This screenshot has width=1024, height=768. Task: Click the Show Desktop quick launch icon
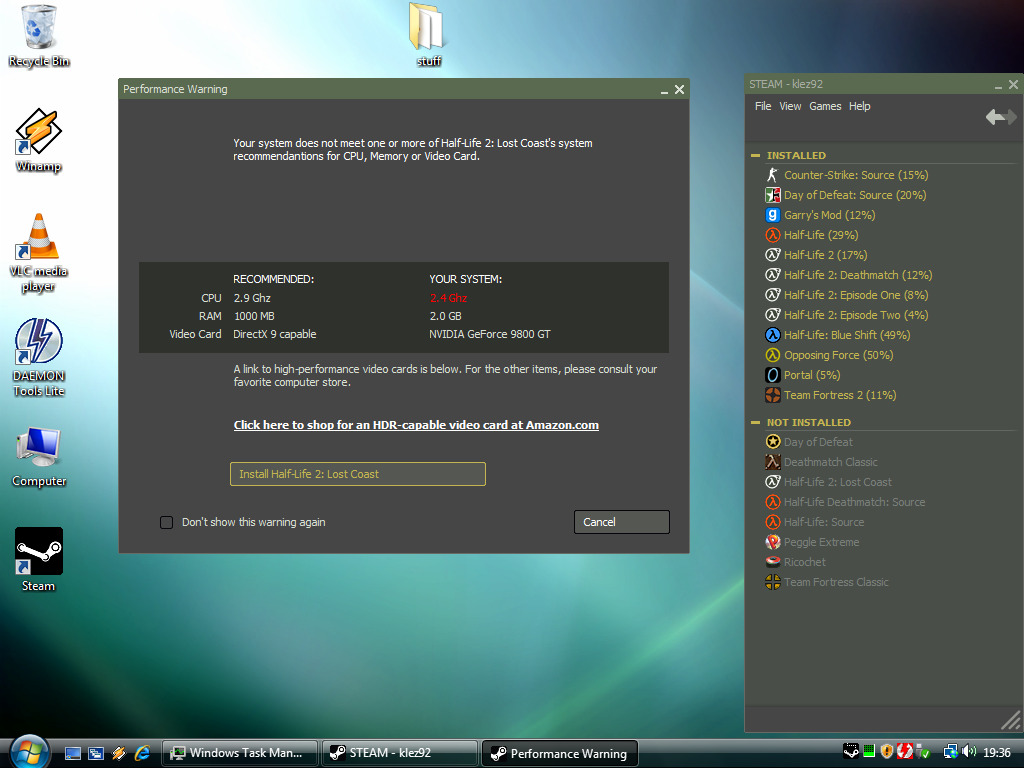coord(72,753)
